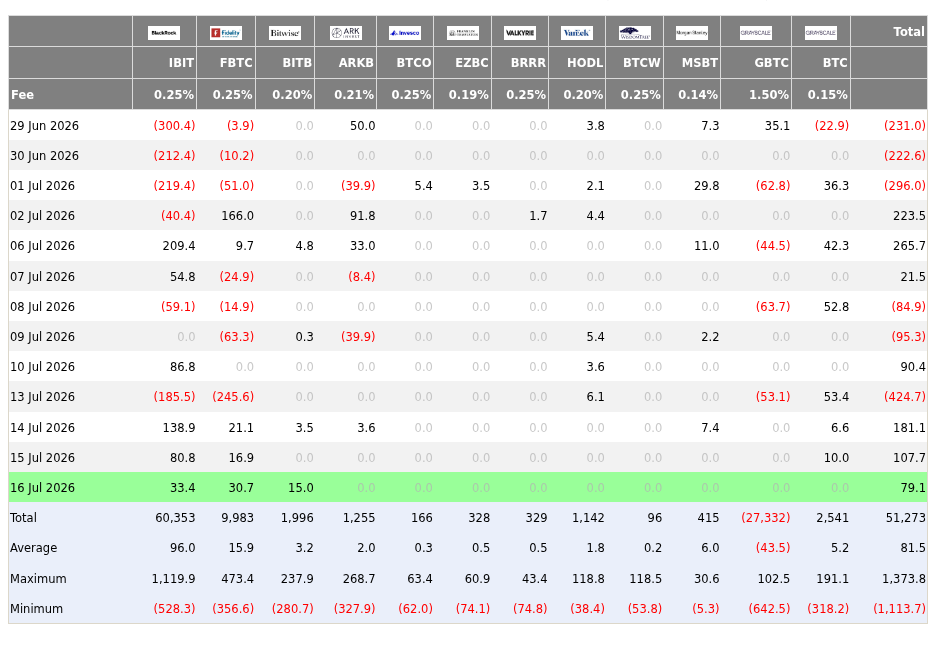Click the Fidelity logo above FBTC
The height and width of the screenshot is (650, 944).
(226, 32)
